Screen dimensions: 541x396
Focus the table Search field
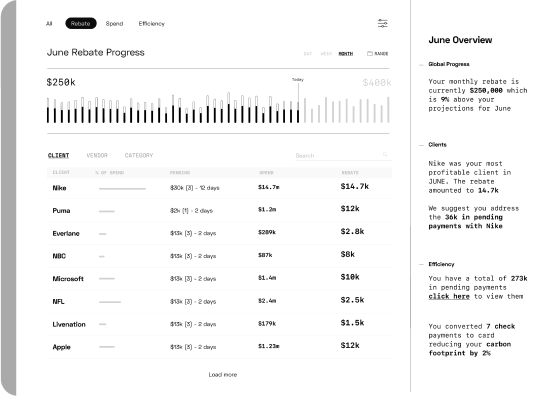(x=343, y=156)
